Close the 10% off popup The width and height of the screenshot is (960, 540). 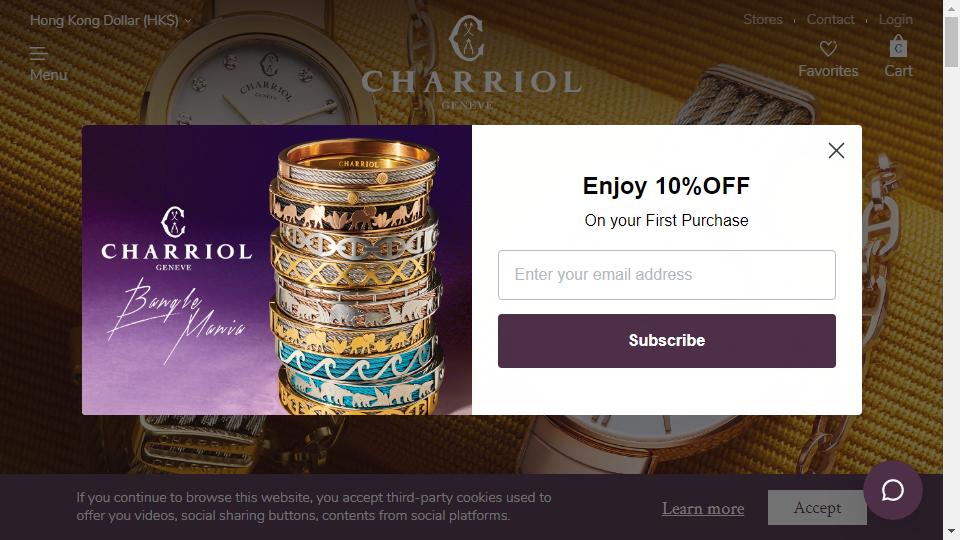click(836, 151)
